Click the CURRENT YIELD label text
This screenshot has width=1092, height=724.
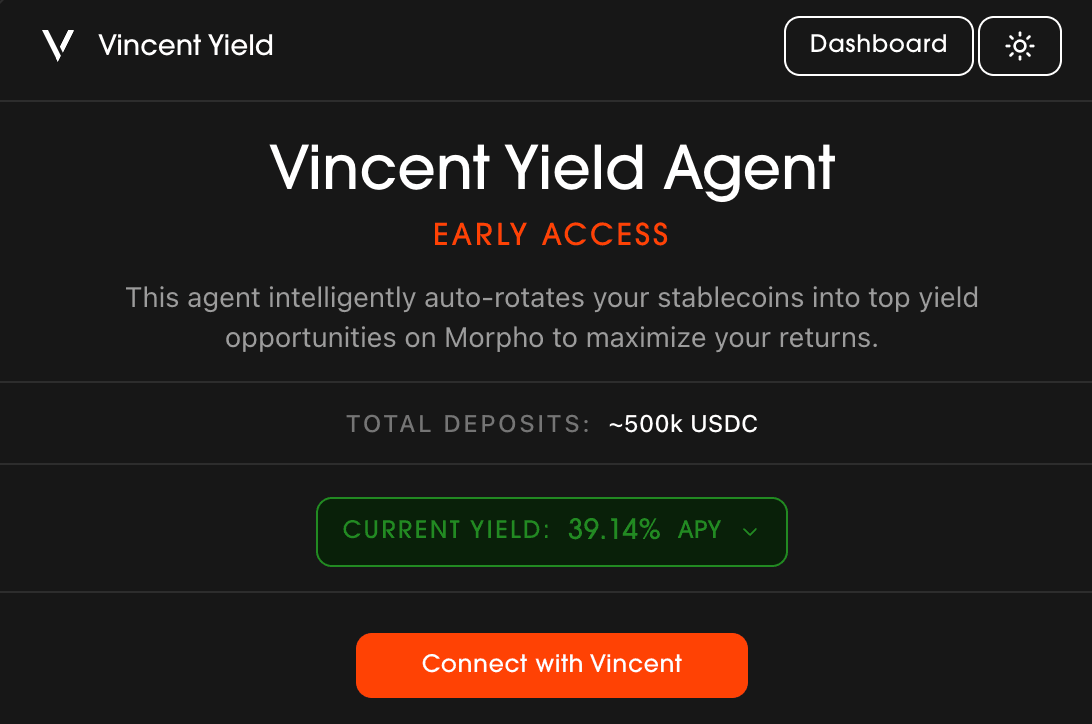pos(446,531)
